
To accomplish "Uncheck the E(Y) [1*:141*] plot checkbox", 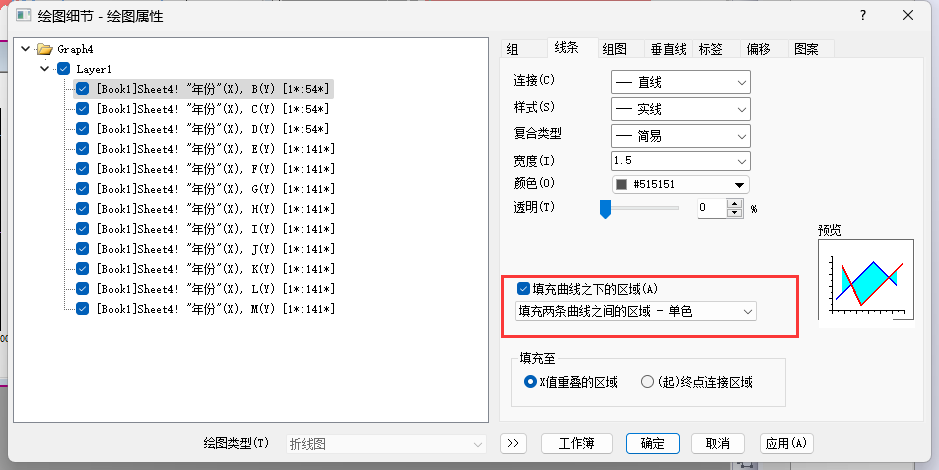I will (x=83, y=148).
